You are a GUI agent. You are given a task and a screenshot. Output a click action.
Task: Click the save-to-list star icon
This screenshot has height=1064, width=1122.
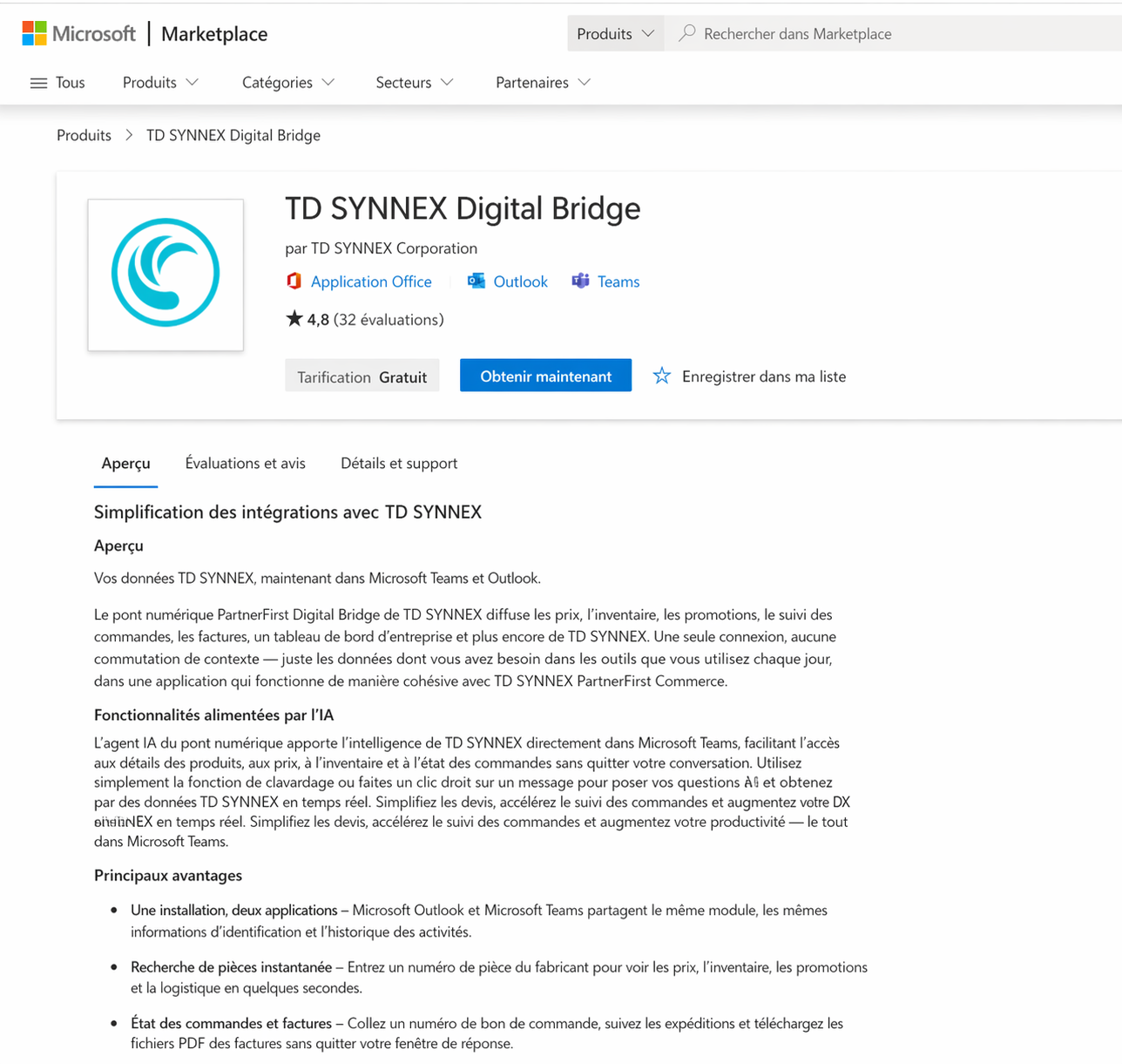coord(662,376)
